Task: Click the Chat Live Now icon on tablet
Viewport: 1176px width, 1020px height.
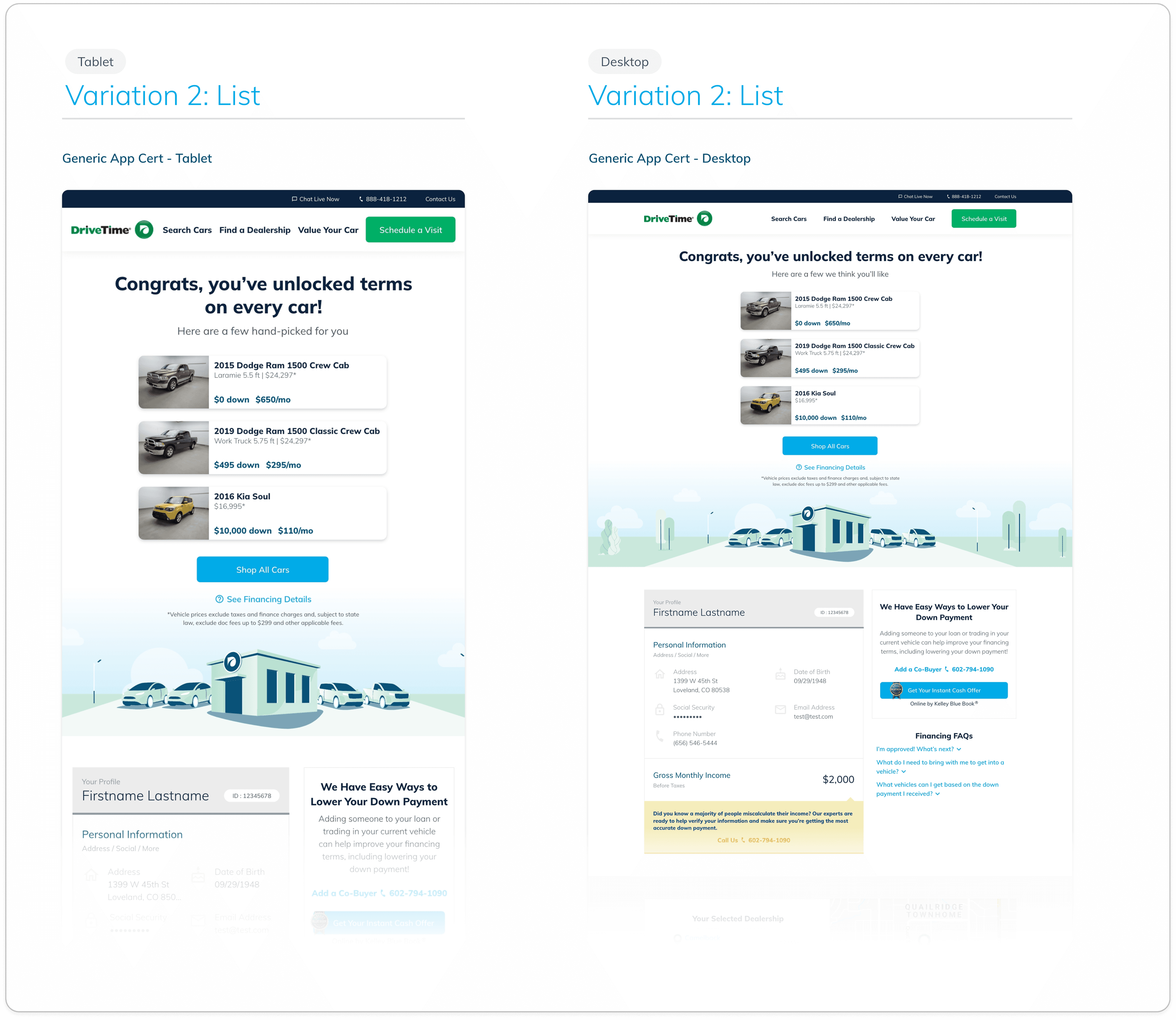Action: click(294, 199)
